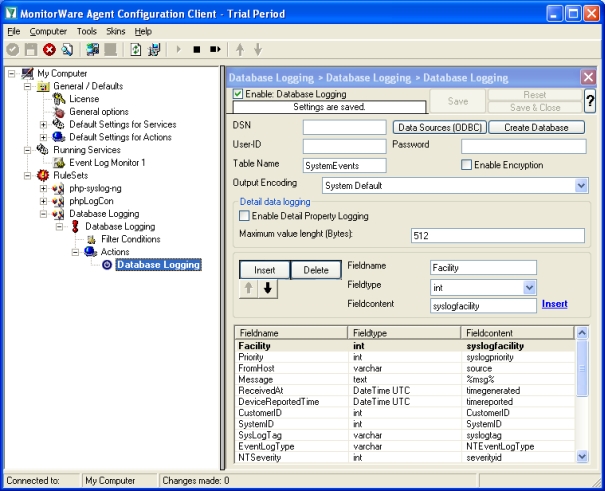605x491 pixels.
Task: Open the Skins menu
Action: 116,31
